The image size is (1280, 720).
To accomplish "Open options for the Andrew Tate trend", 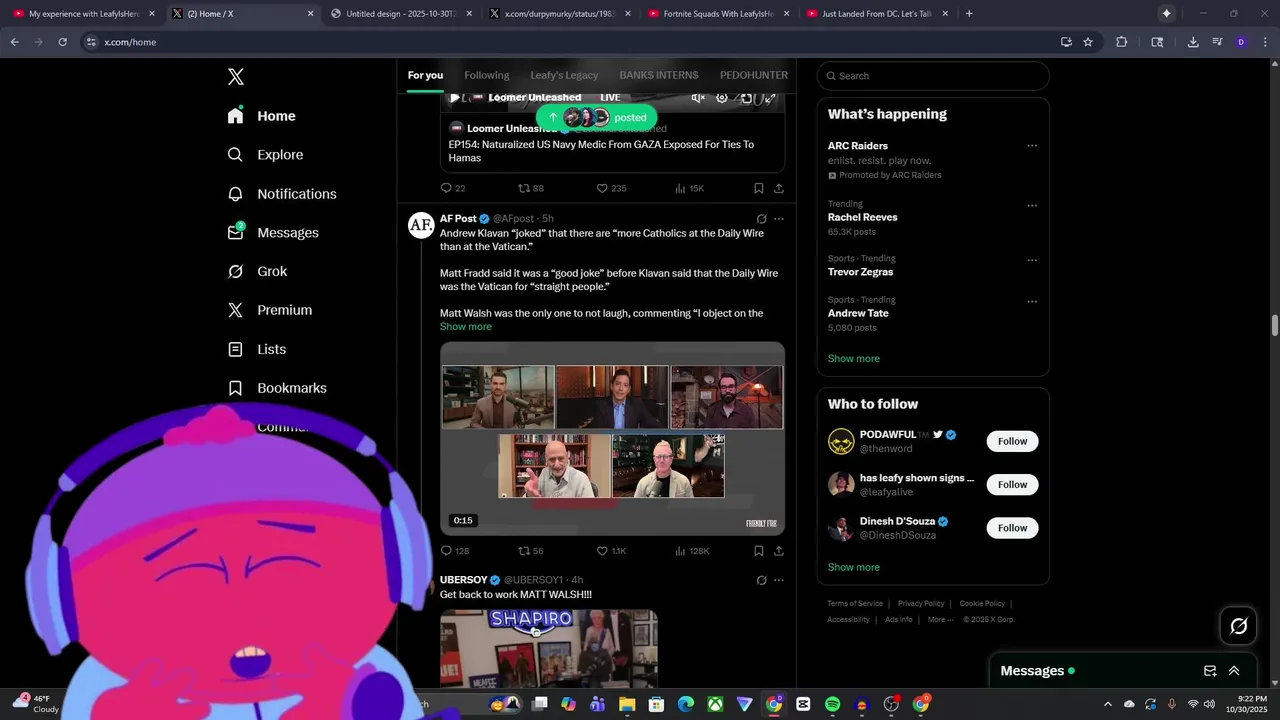I will 1032,301.
